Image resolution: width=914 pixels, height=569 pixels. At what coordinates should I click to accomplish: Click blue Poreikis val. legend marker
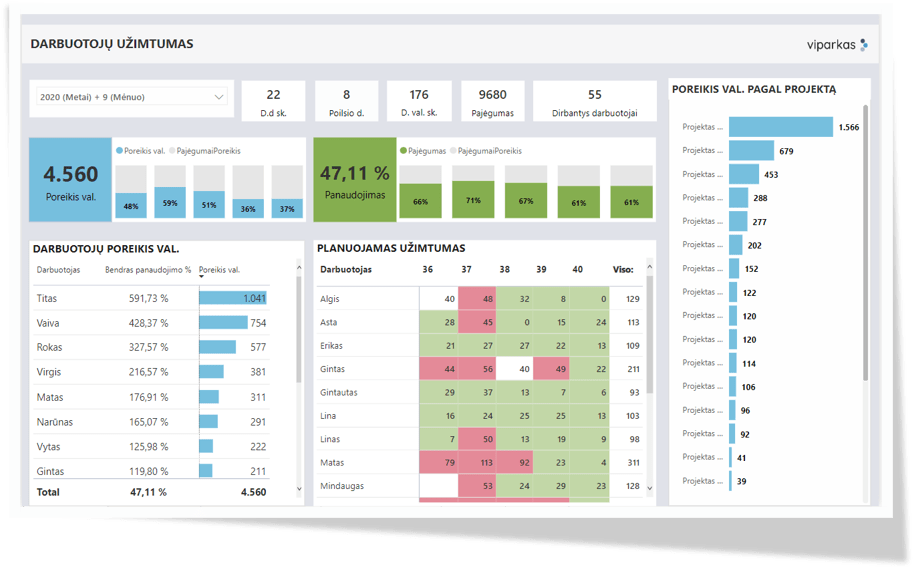pos(120,151)
